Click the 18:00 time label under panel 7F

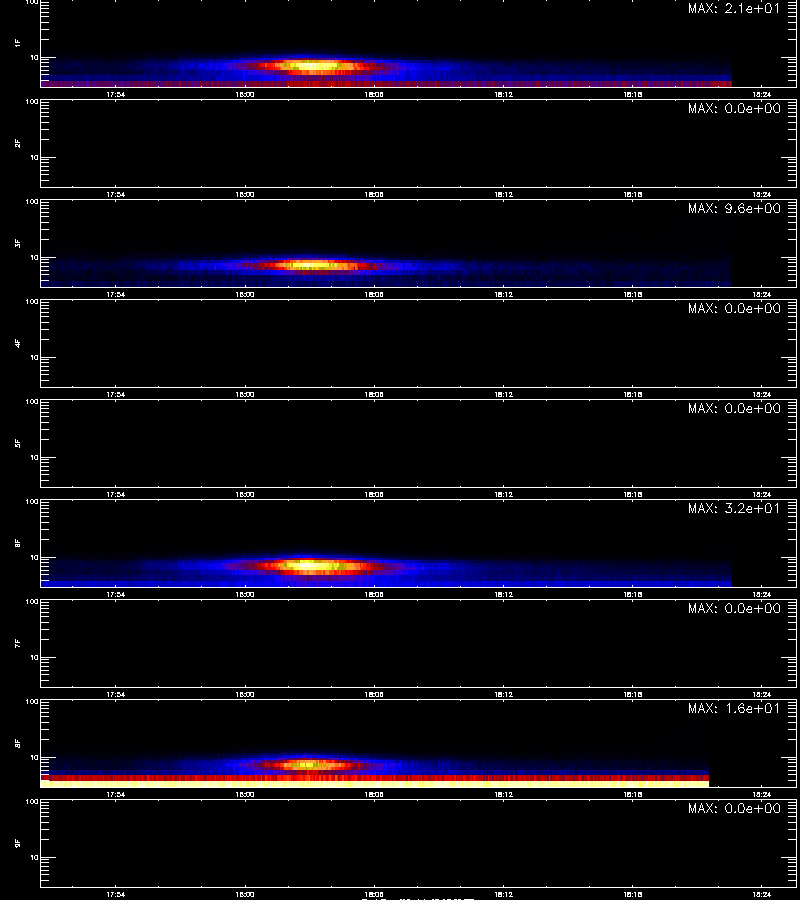click(245, 695)
